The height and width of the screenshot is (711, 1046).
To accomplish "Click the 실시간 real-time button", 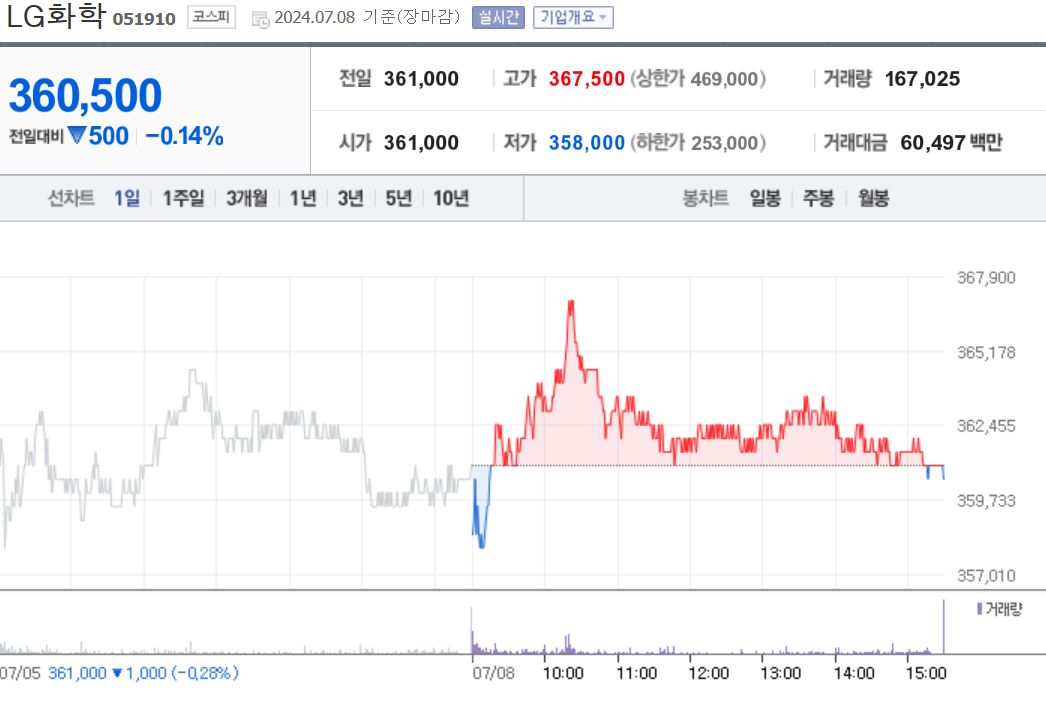I will (x=498, y=17).
